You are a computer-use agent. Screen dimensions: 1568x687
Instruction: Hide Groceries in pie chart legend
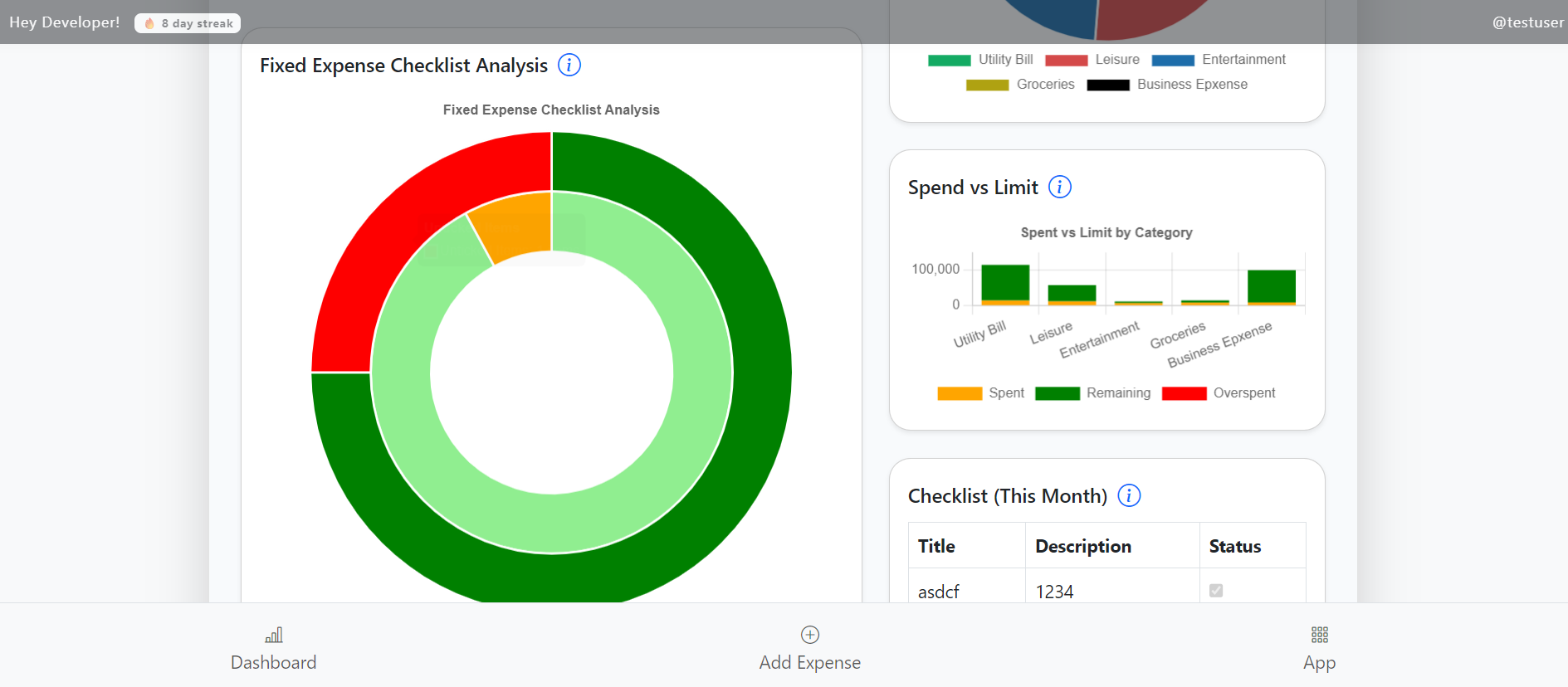coord(1020,85)
